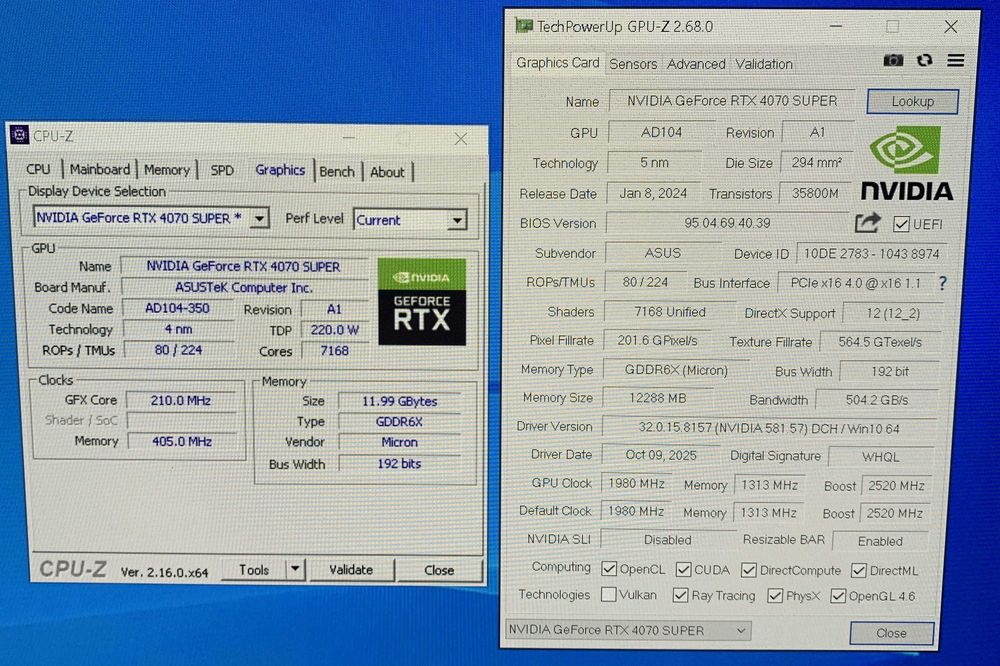This screenshot has height=666, width=1000.
Task: Click the Subvendor ASUS field
Action: [663, 253]
